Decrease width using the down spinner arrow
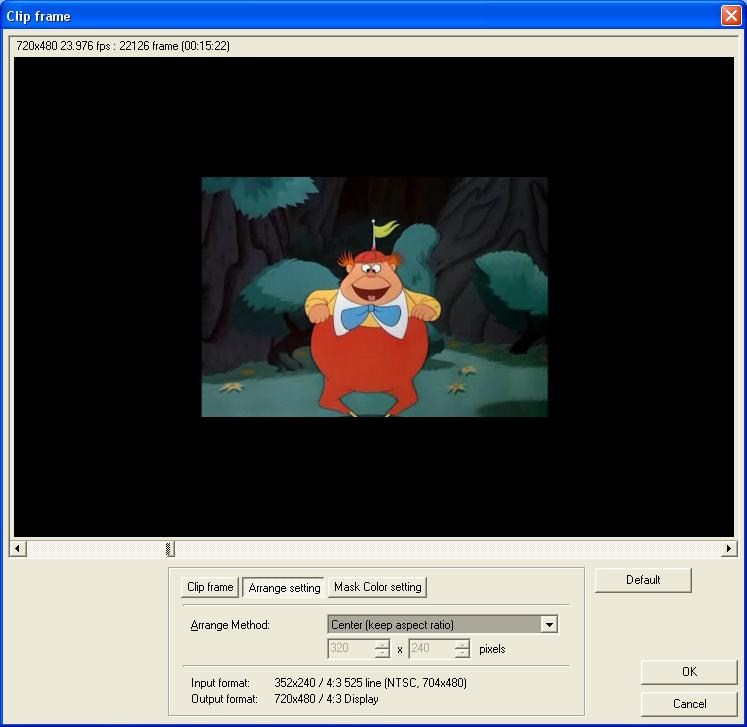Screen dimensions: 747x727 [382, 653]
